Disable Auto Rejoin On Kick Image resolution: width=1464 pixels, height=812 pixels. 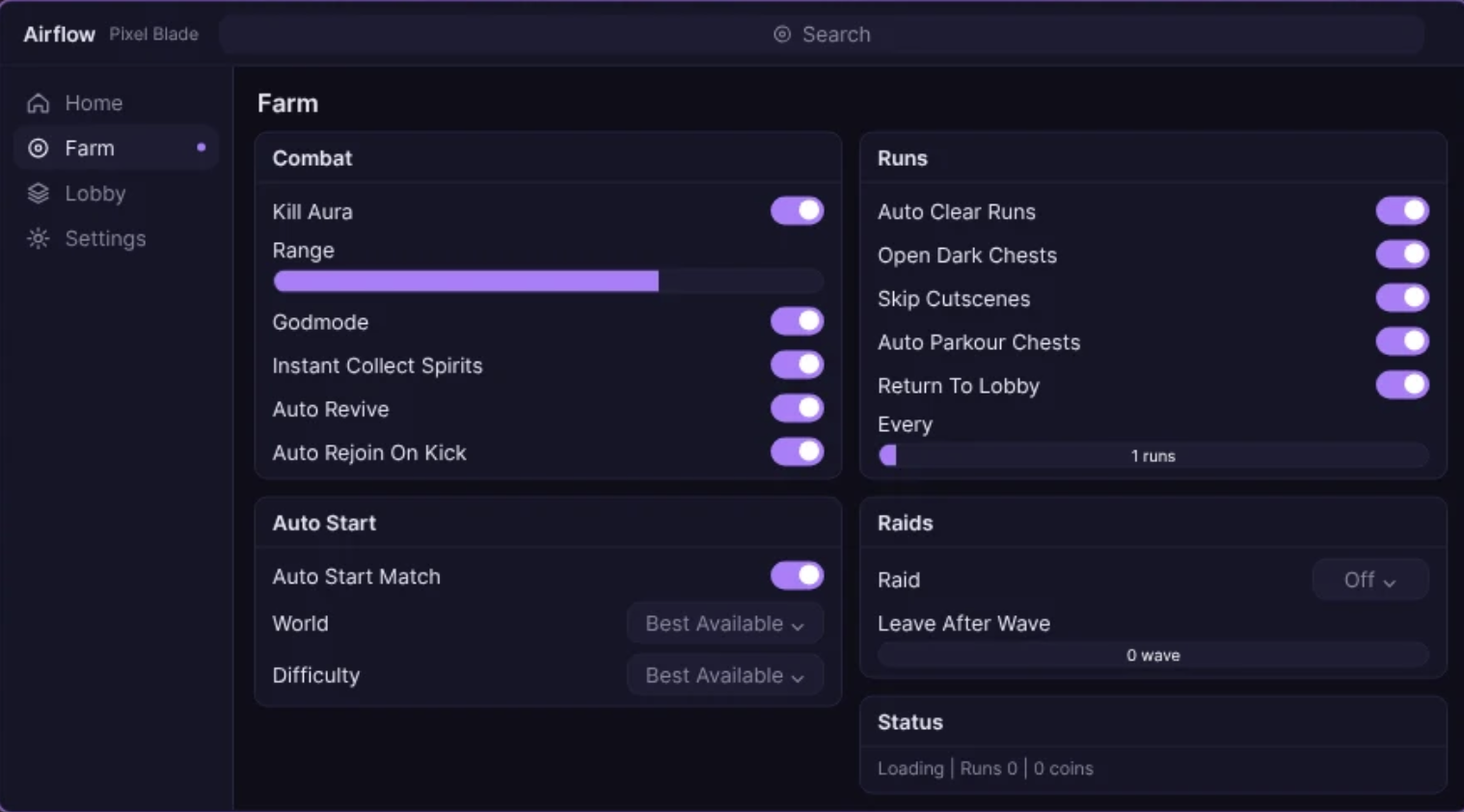click(797, 451)
